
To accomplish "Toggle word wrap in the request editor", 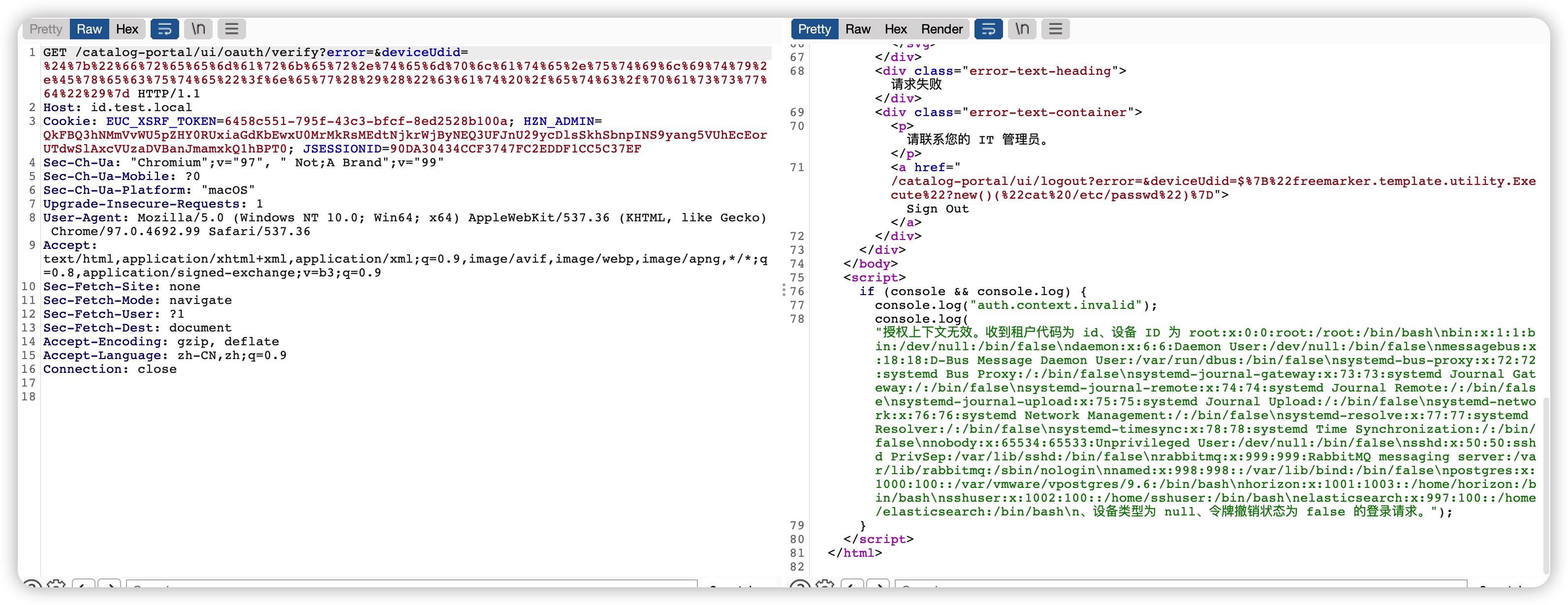I will click(164, 29).
